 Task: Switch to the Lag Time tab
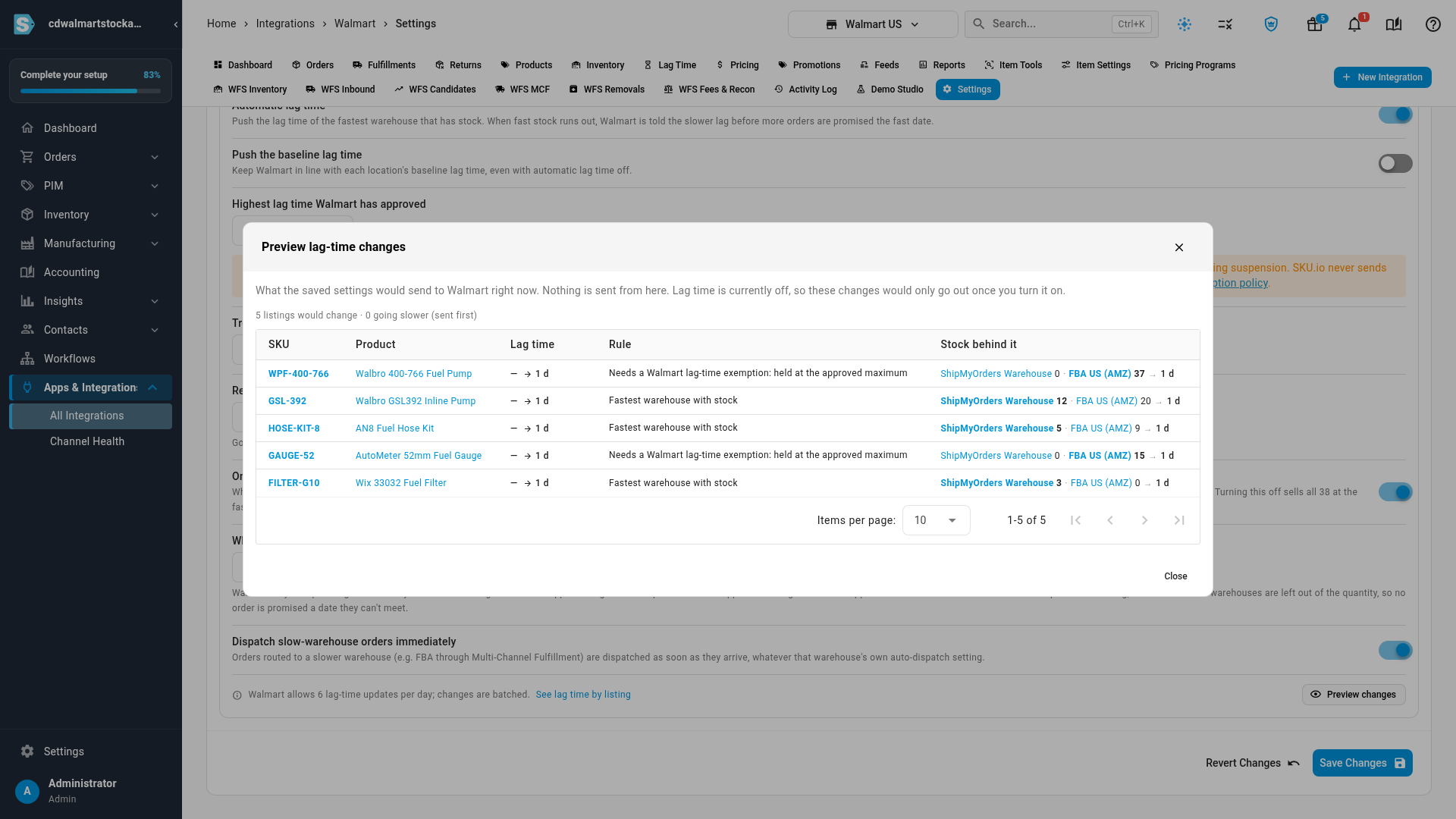670,65
